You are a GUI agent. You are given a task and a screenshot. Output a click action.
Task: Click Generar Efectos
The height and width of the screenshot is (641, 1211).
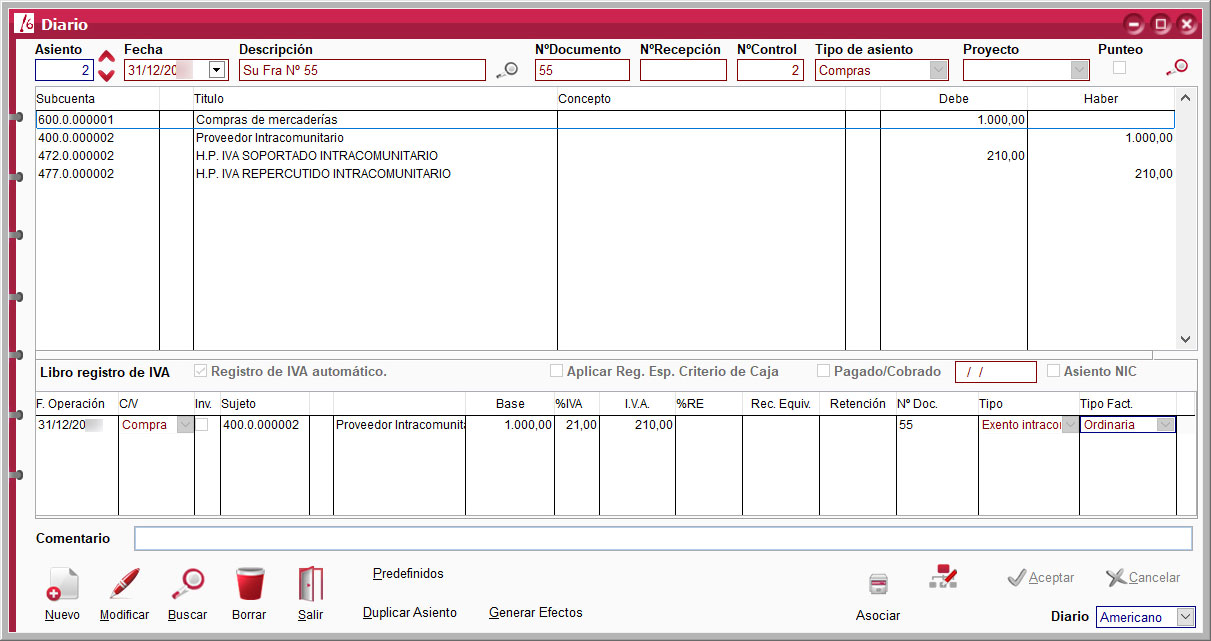pos(536,613)
